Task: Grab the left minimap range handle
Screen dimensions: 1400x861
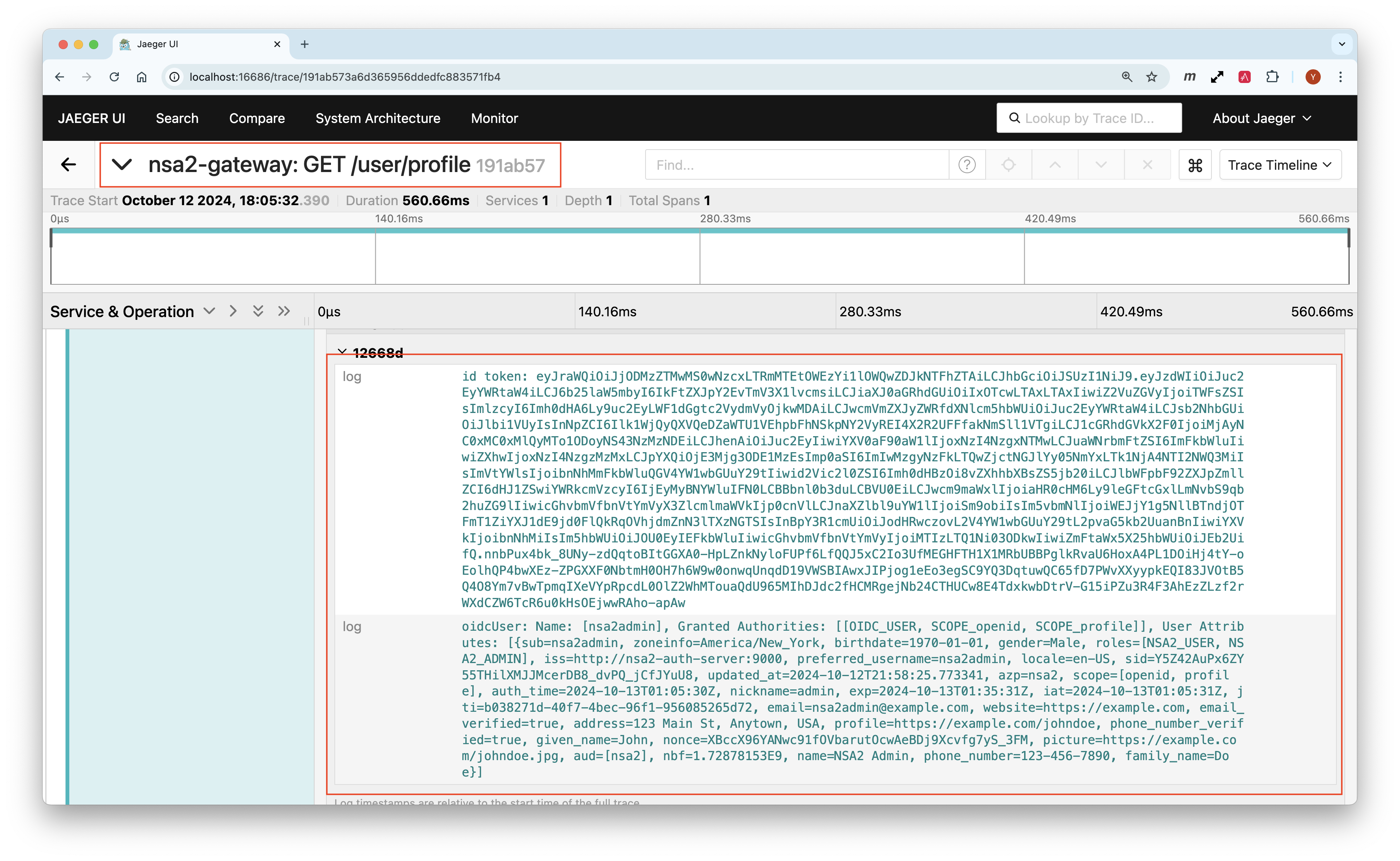Action: [x=51, y=239]
